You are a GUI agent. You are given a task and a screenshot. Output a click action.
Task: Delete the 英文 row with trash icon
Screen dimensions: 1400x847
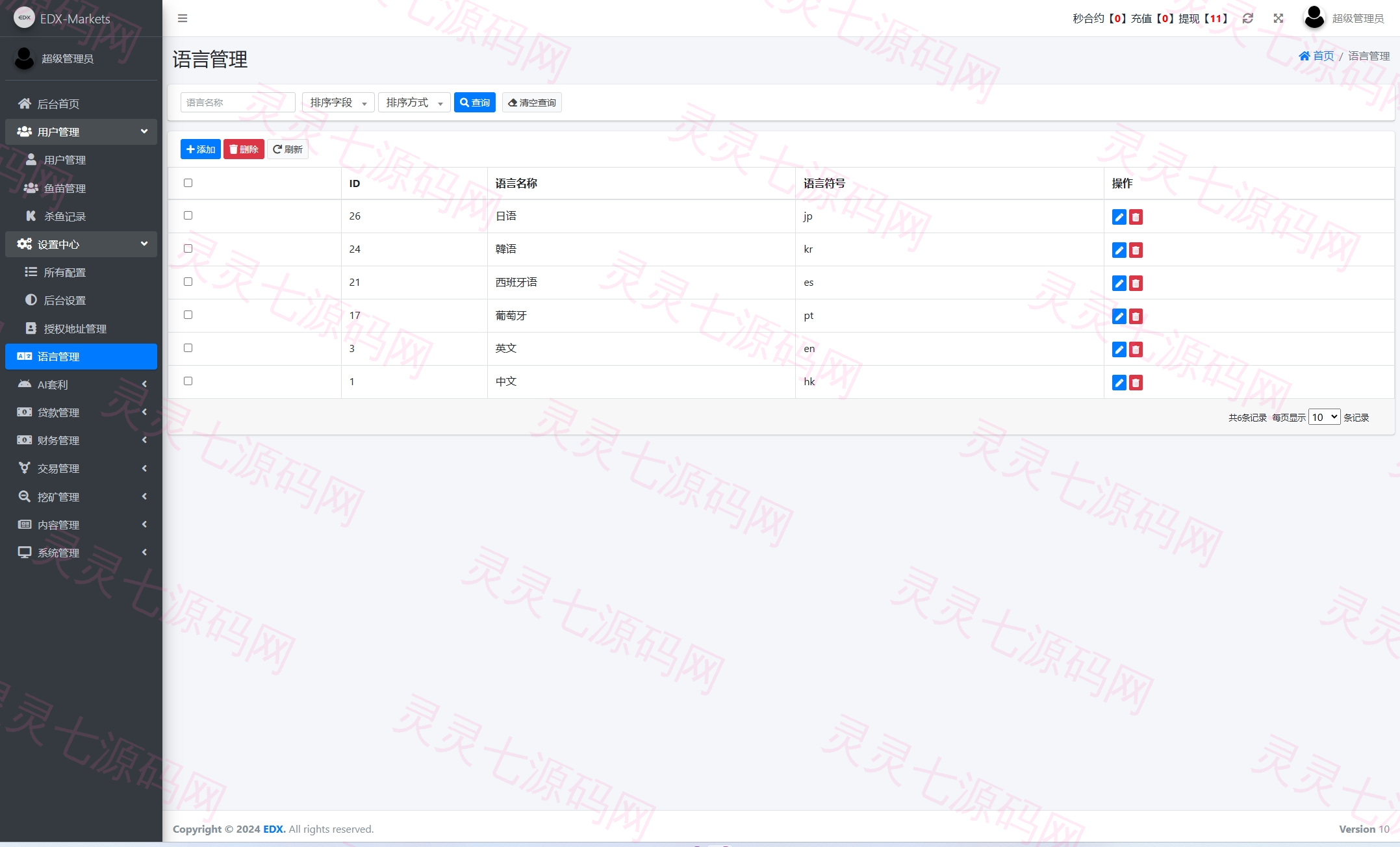pos(1136,349)
